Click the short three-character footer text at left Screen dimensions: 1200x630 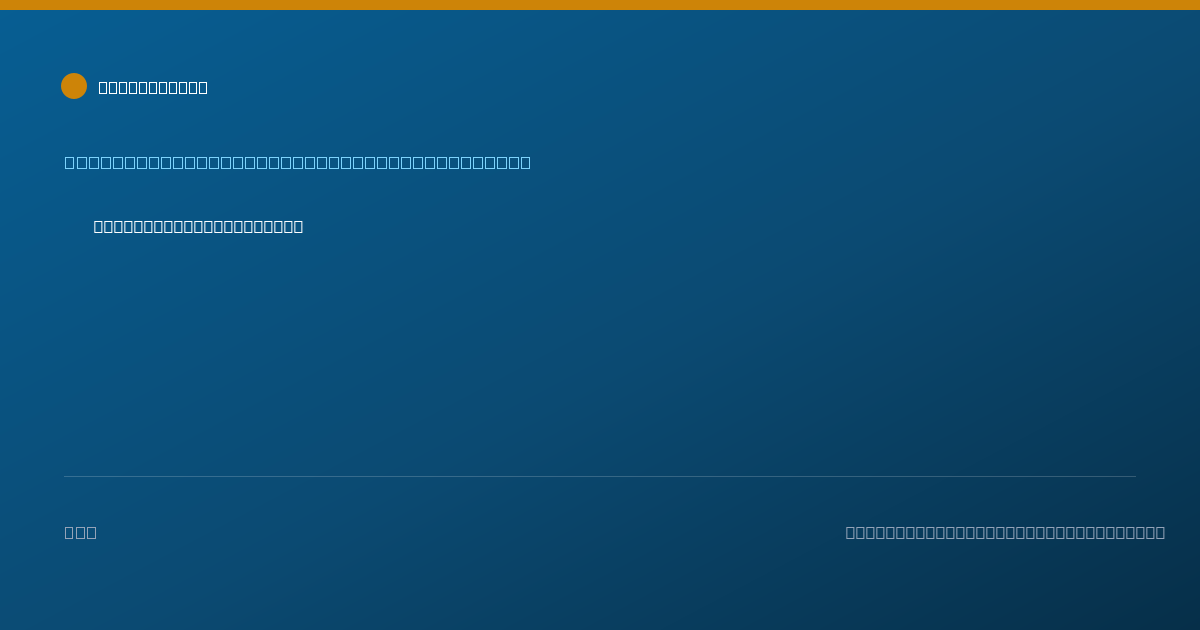click(81, 532)
